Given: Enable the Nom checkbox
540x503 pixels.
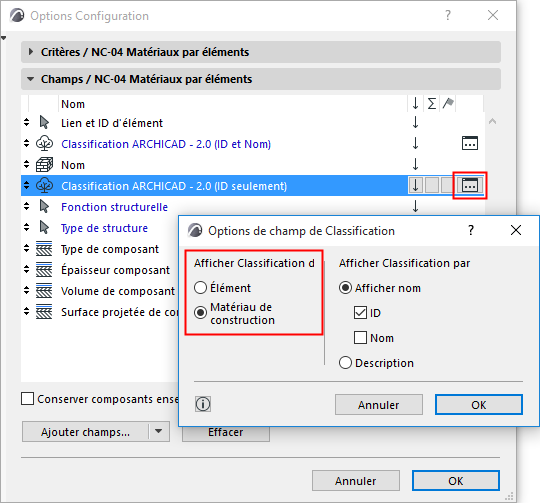Looking at the screenshot, I should [360, 338].
